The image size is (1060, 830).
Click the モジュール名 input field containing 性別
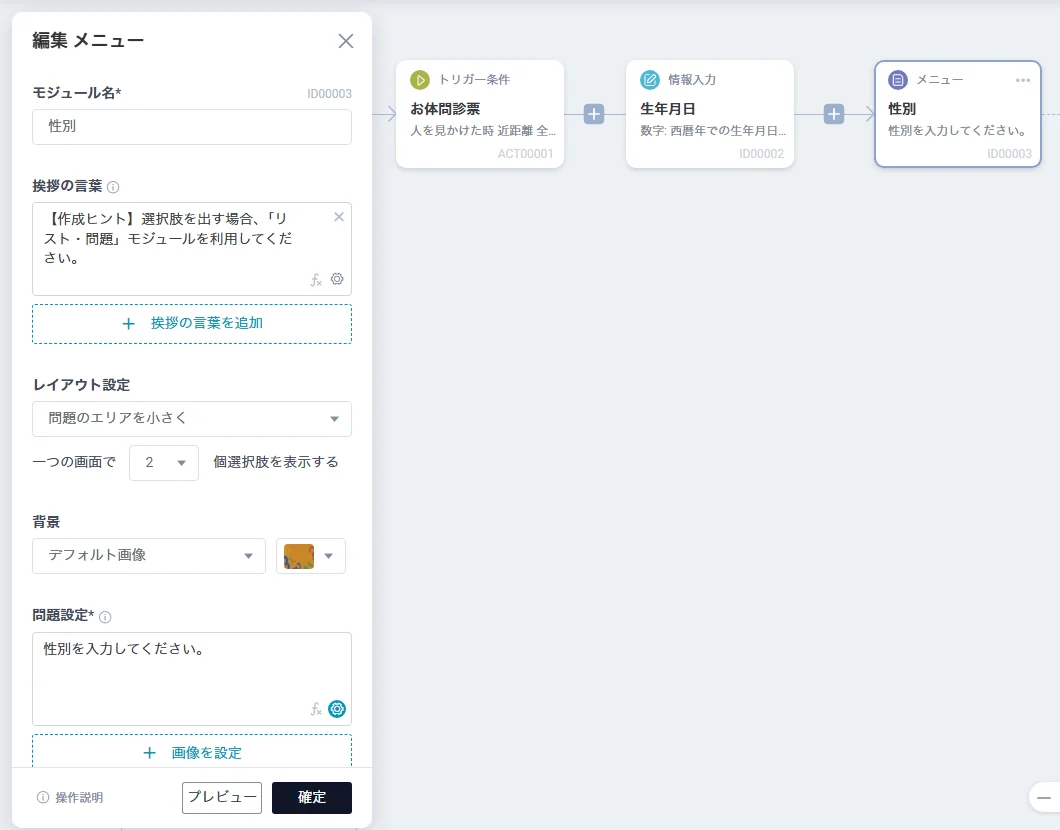[192, 126]
